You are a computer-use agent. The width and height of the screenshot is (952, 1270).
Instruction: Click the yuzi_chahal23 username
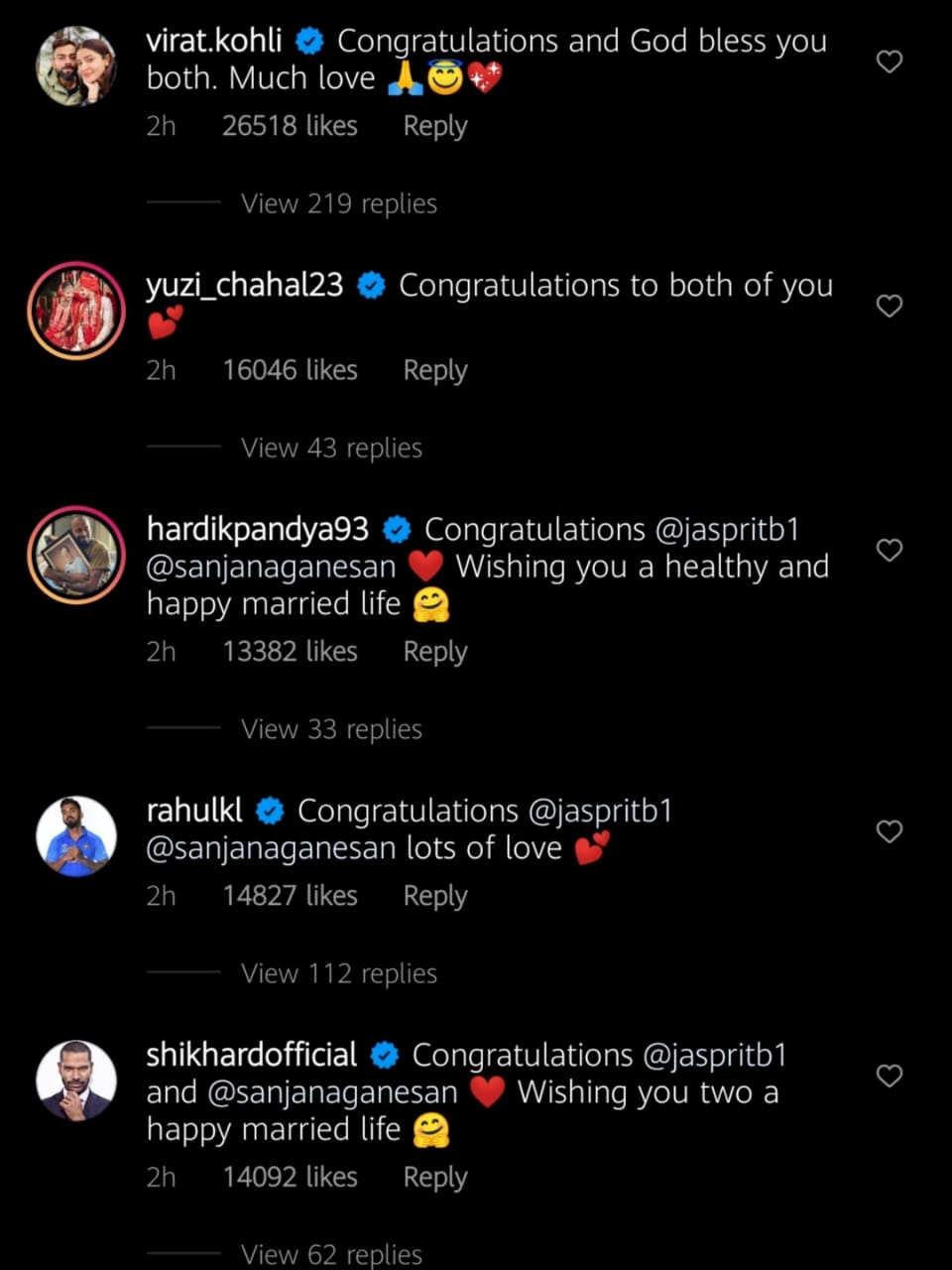244,286
